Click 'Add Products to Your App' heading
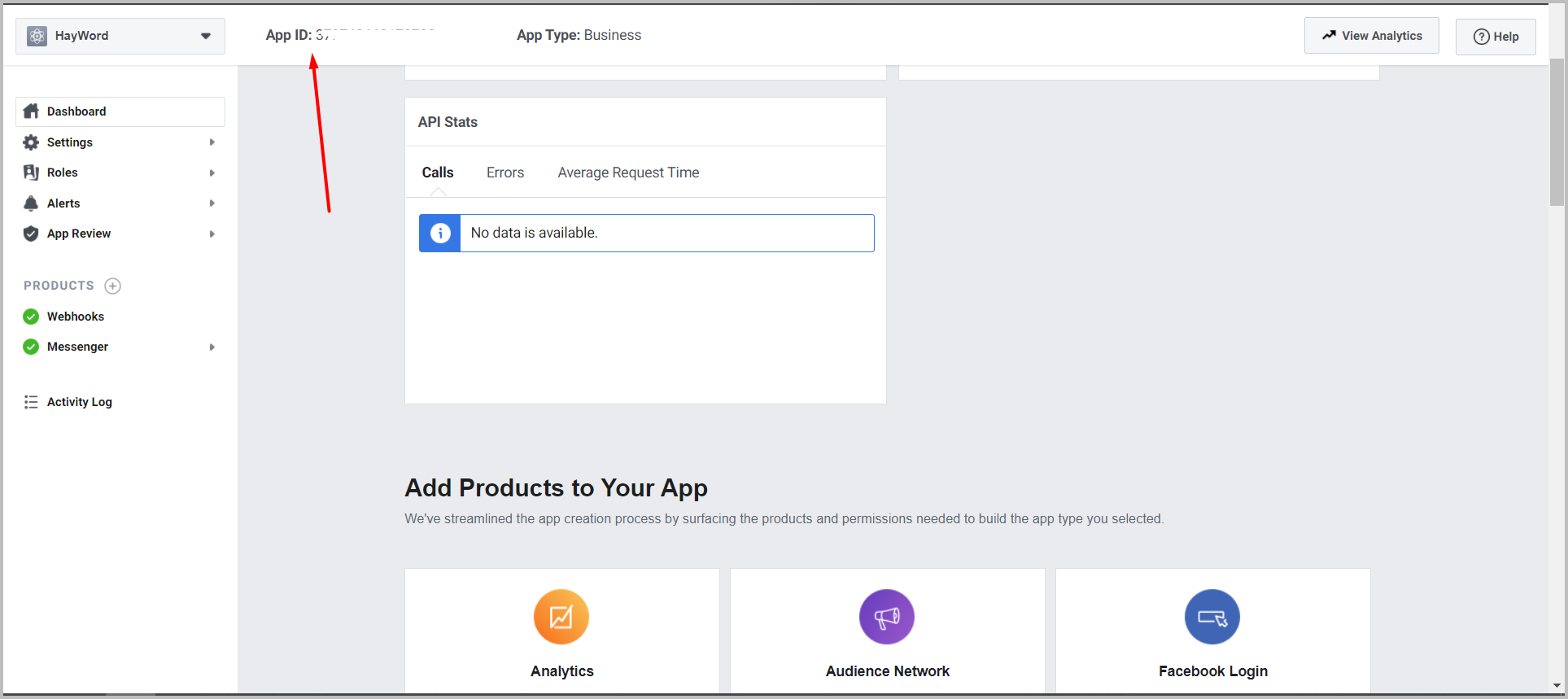 point(557,487)
